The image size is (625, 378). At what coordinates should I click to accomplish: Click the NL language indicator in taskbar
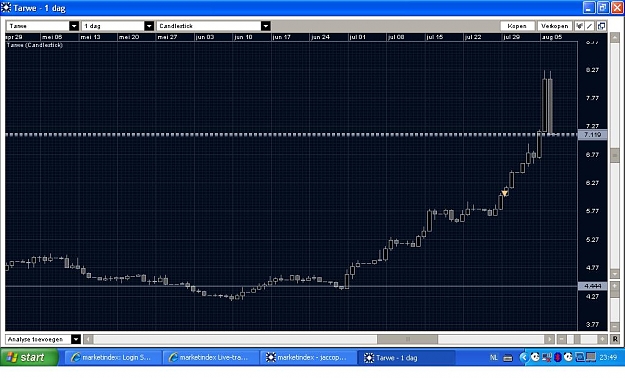494,358
